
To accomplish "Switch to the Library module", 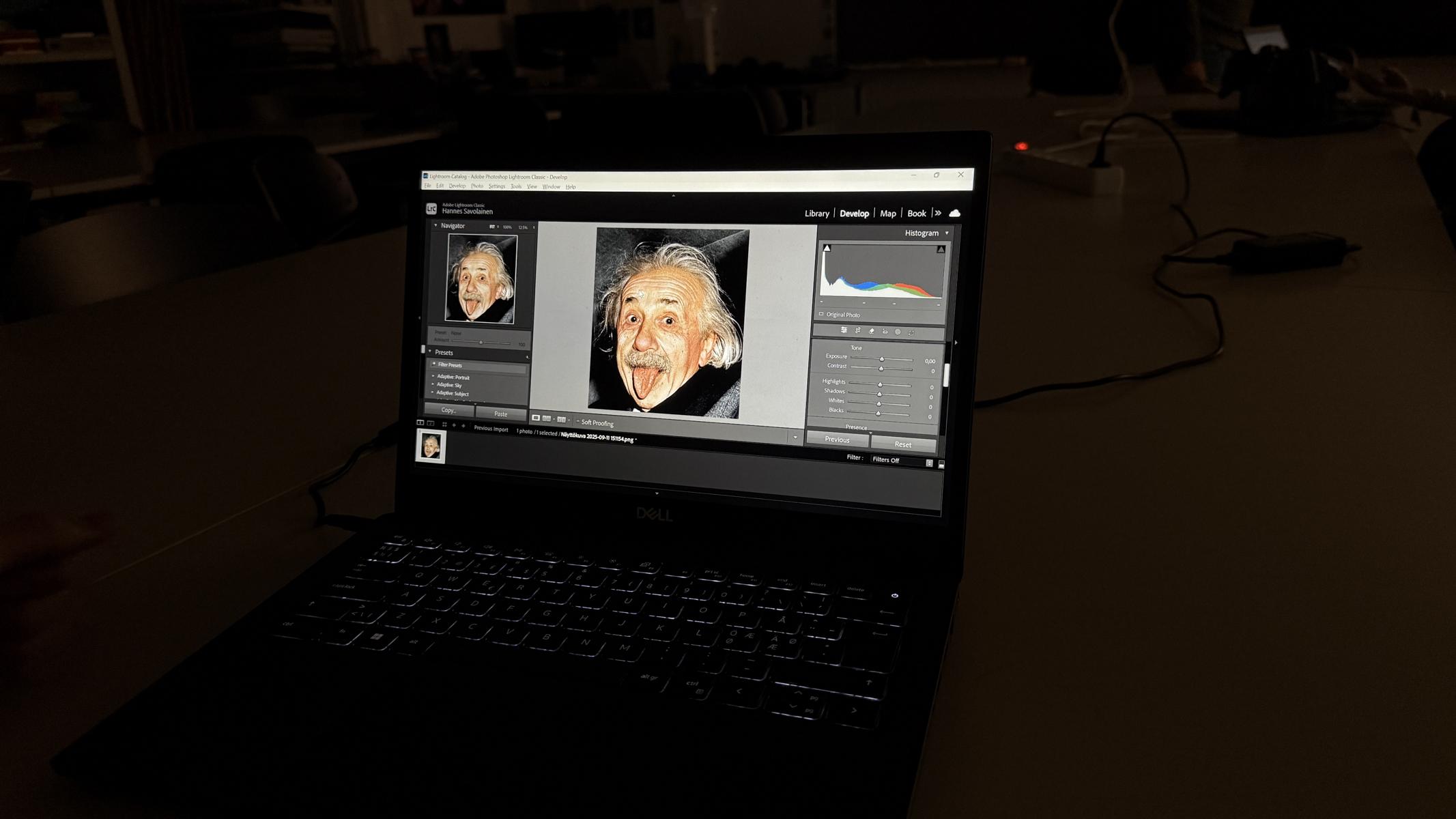I will [816, 214].
